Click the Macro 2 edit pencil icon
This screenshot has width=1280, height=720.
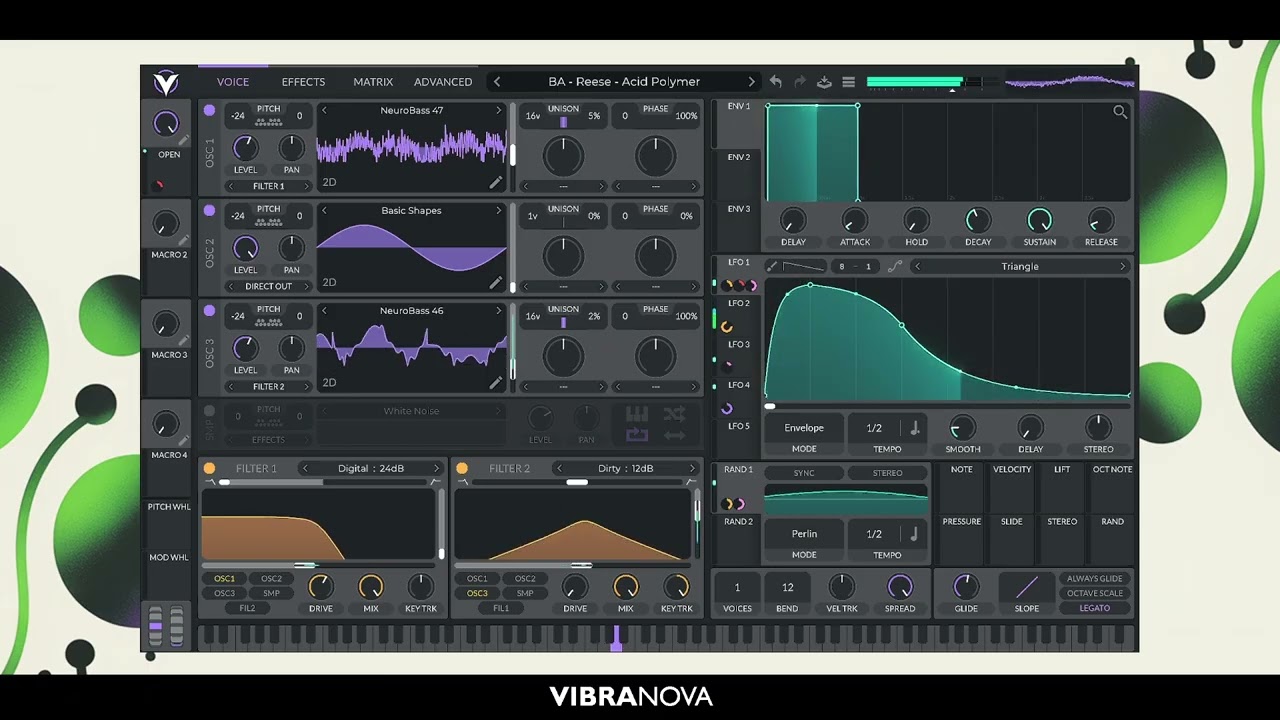[x=184, y=240]
